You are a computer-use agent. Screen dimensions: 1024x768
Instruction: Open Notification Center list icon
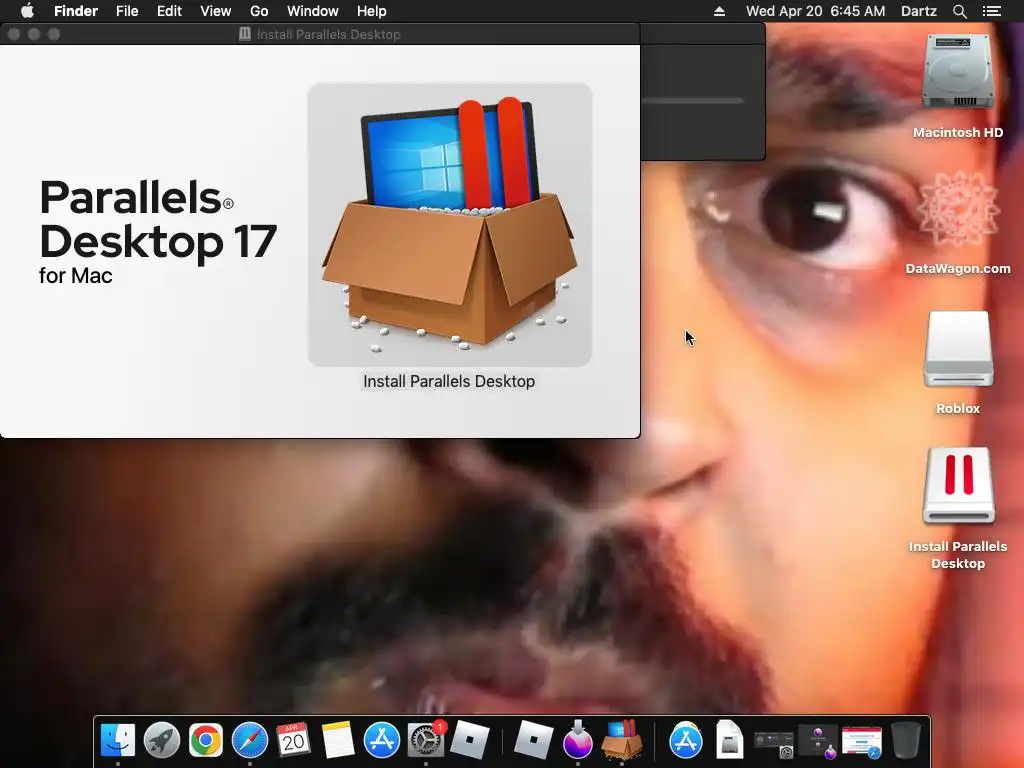pyautogui.click(x=991, y=11)
